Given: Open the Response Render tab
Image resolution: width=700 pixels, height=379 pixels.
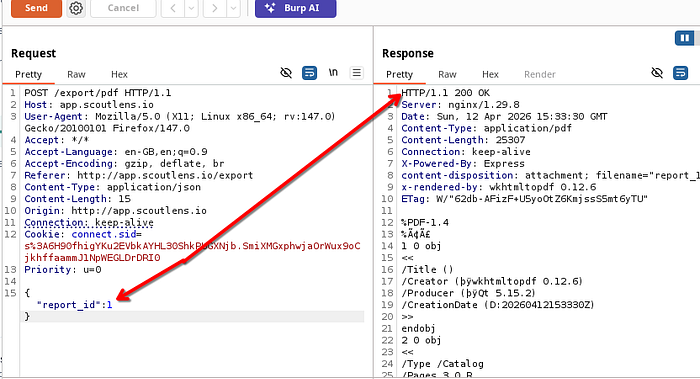Looking at the screenshot, I should (x=540, y=75).
